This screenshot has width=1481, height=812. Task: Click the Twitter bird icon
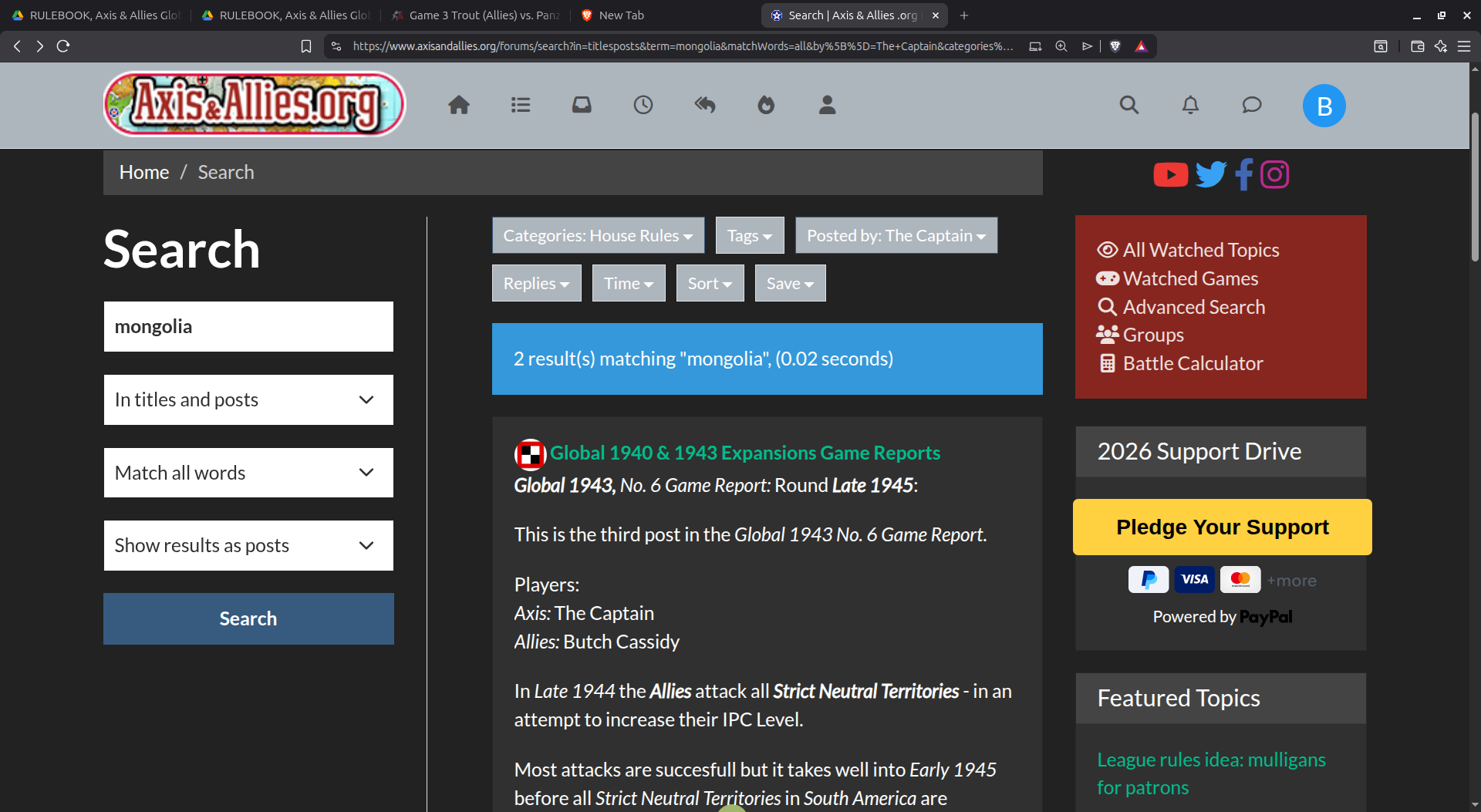click(1209, 174)
